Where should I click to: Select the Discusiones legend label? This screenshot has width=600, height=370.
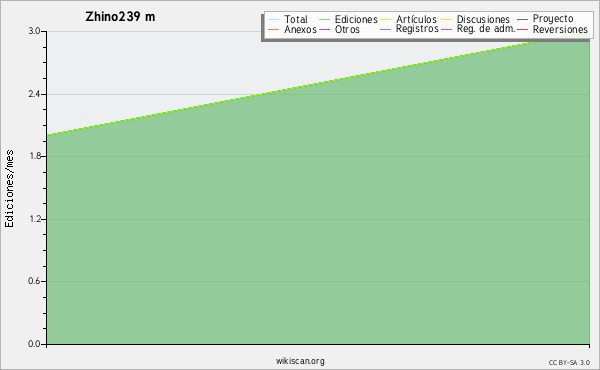(x=483, y=19)
